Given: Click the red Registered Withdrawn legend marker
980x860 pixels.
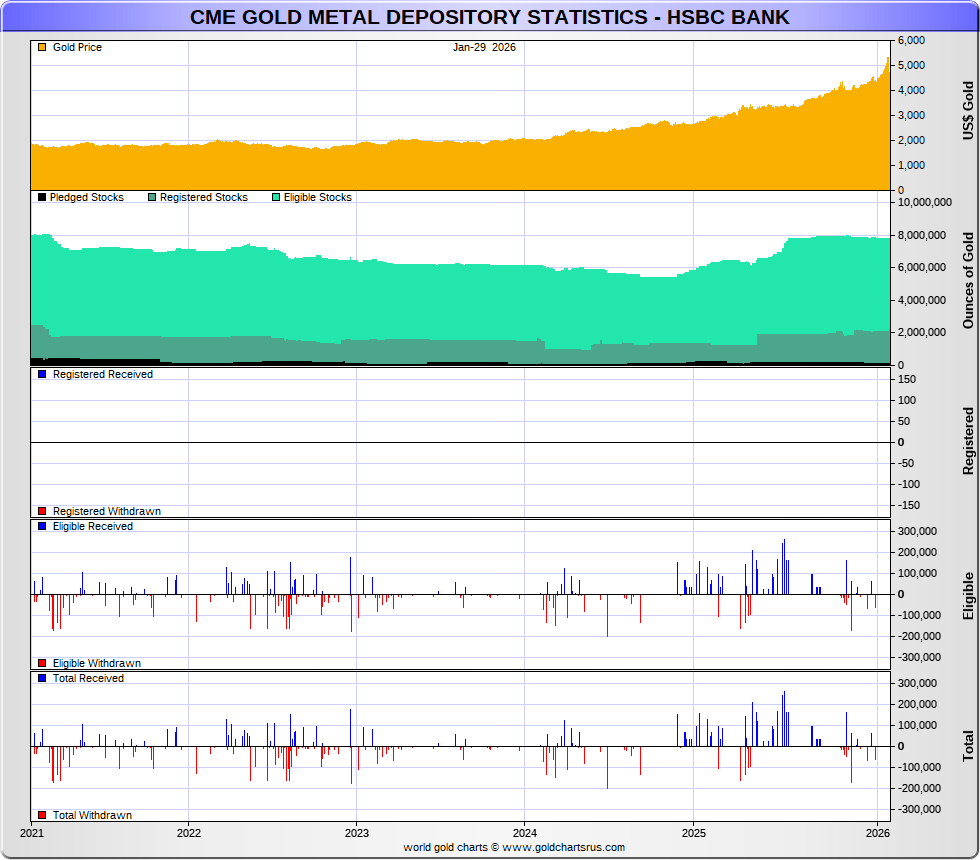Looking at the screenshot, I should click(42, 511).
